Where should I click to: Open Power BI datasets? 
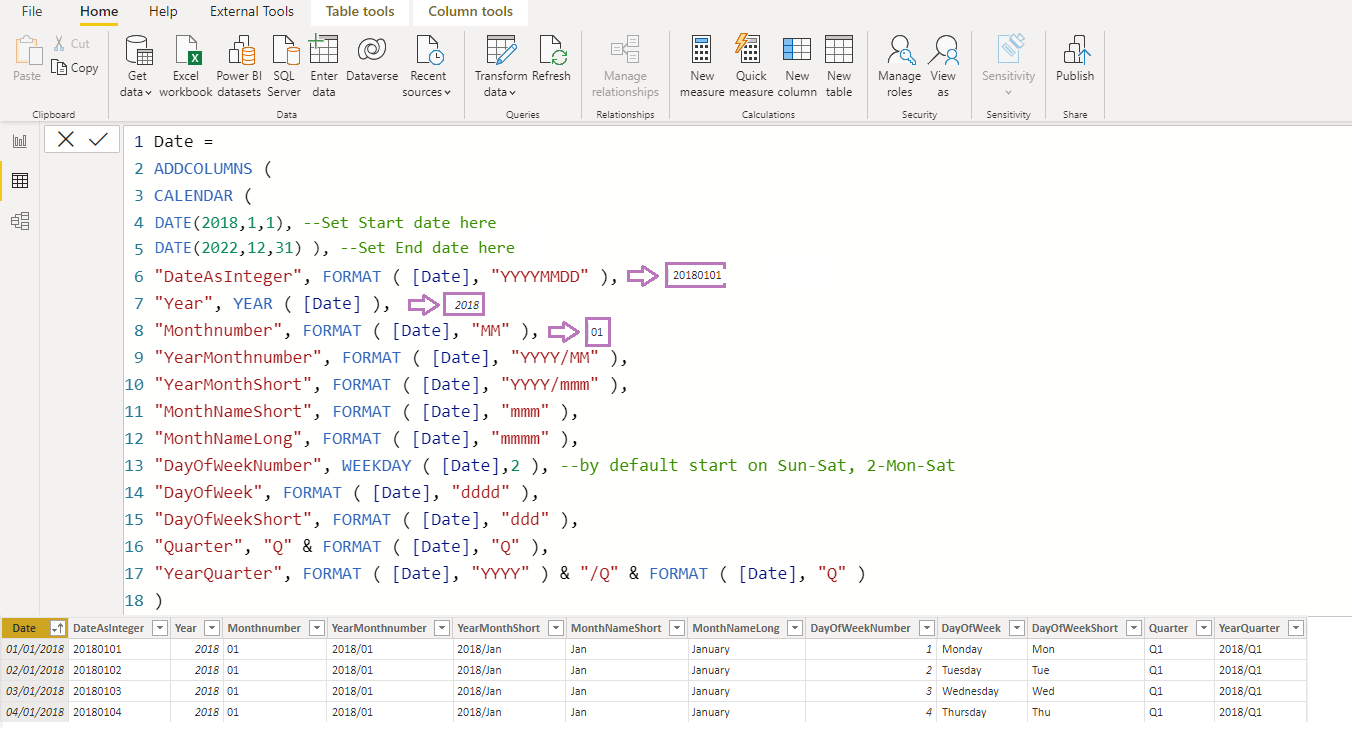(x=239, y=66)
